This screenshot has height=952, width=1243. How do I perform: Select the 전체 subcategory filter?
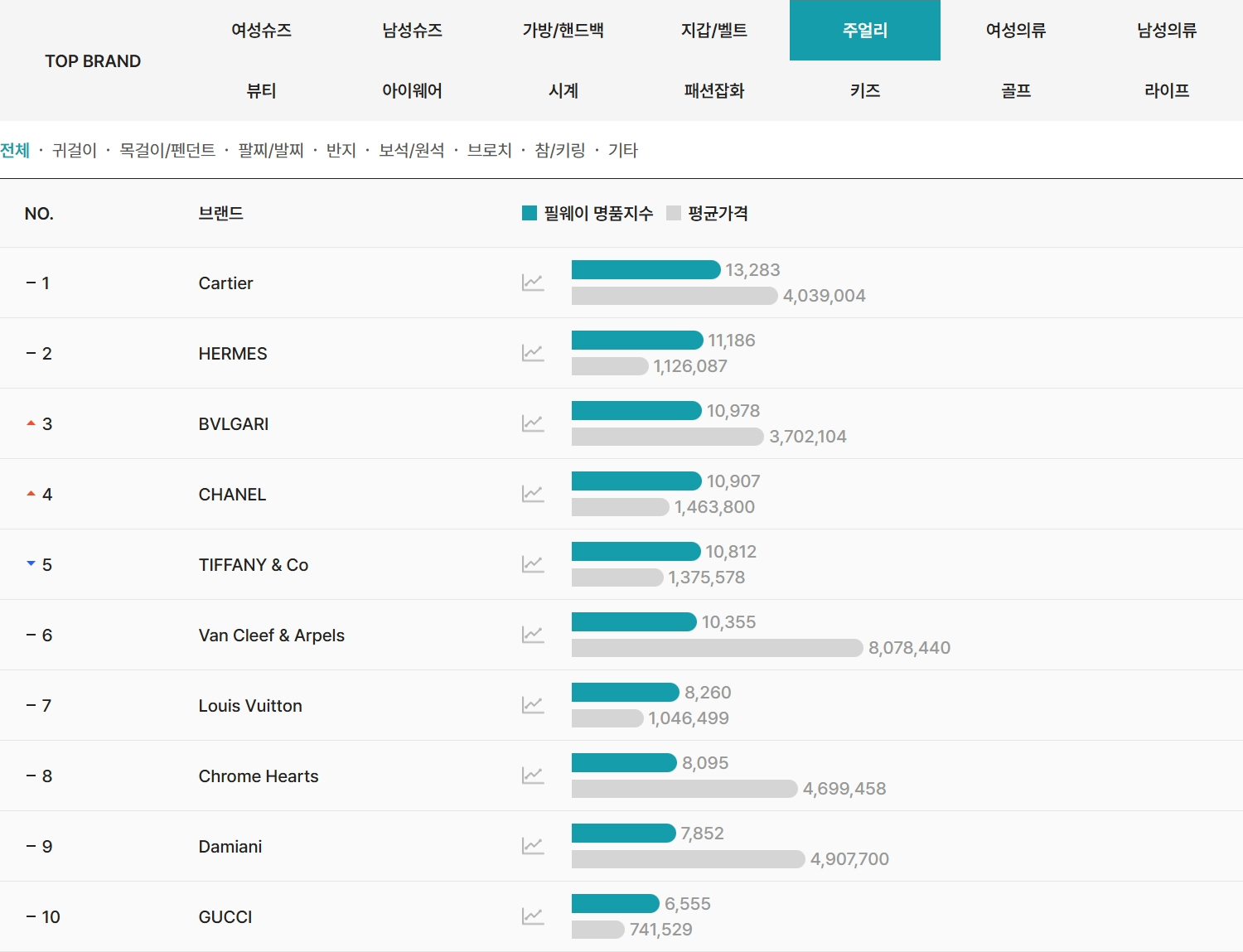15,150
